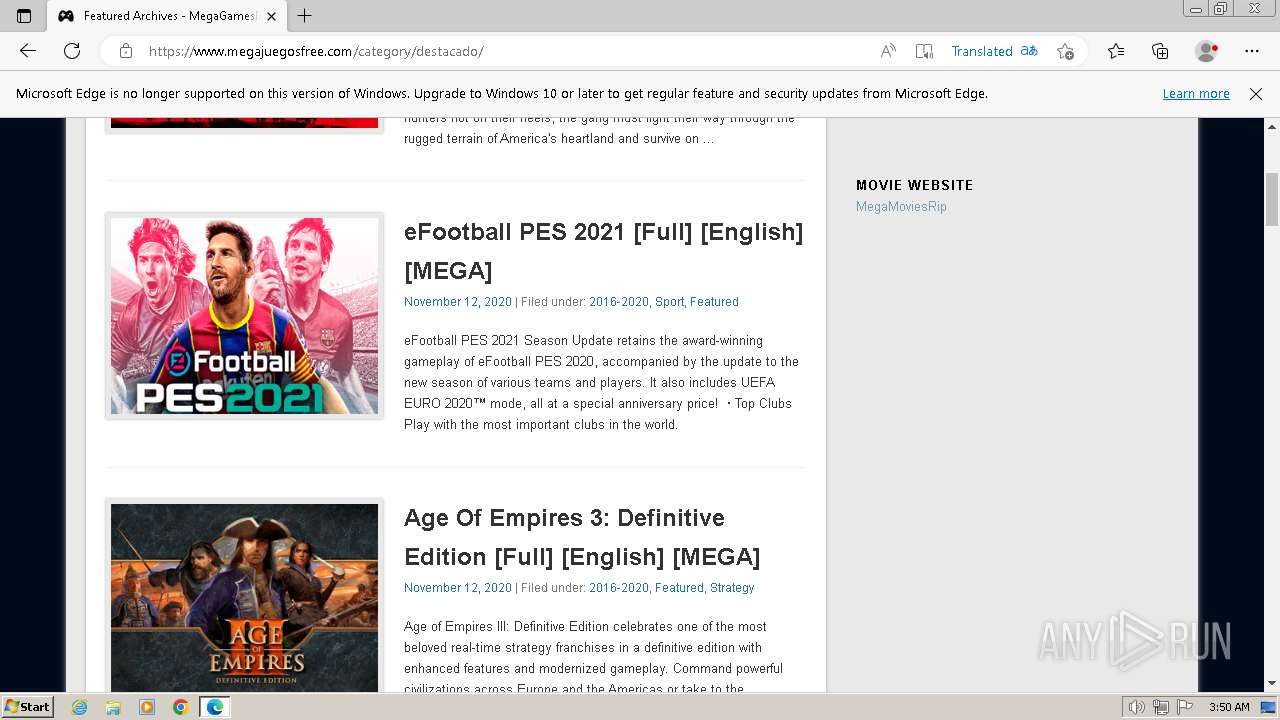The height and width of the screenshot is (720, 1280).
Task: Launch Internet Explorer from taskbar
Action: [x=80, y=707]
